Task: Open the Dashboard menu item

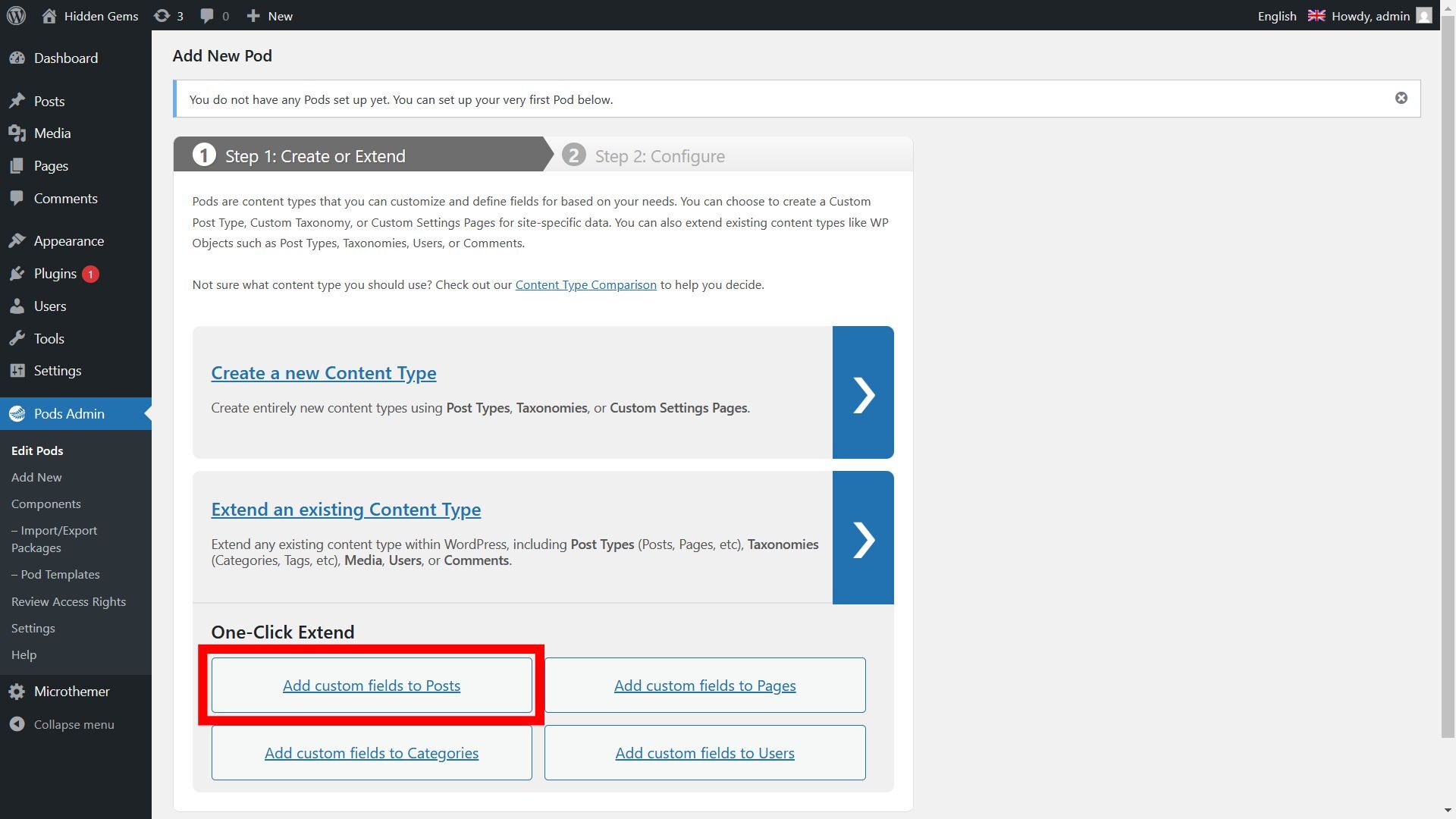Action: [76, 58]
